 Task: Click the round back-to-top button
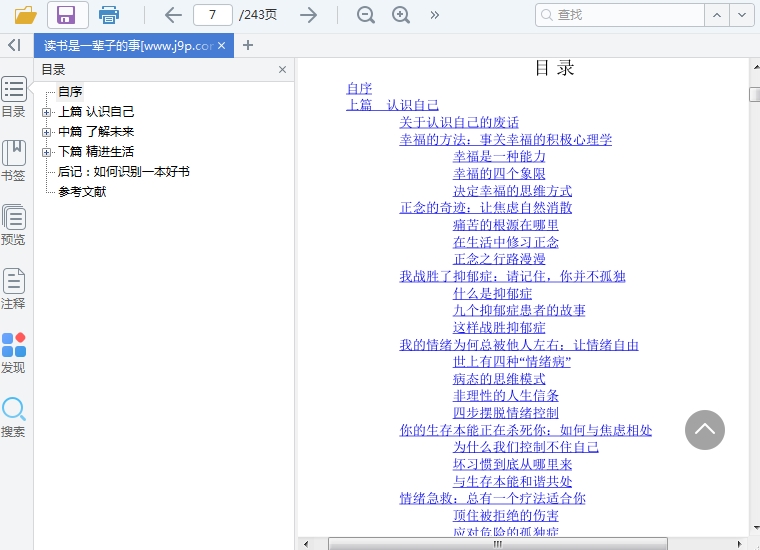pos(705,430)
